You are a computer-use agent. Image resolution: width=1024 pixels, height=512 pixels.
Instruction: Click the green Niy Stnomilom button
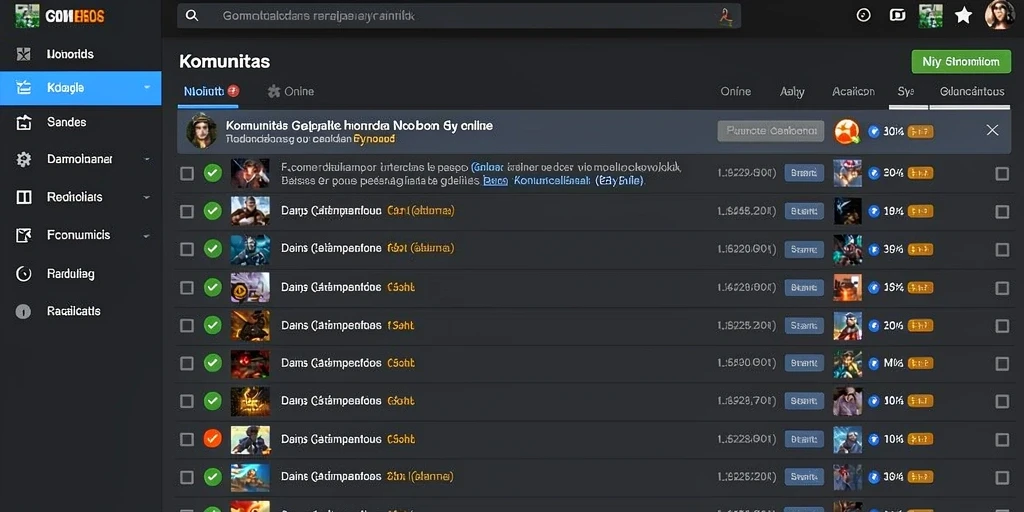coord(961,62)
